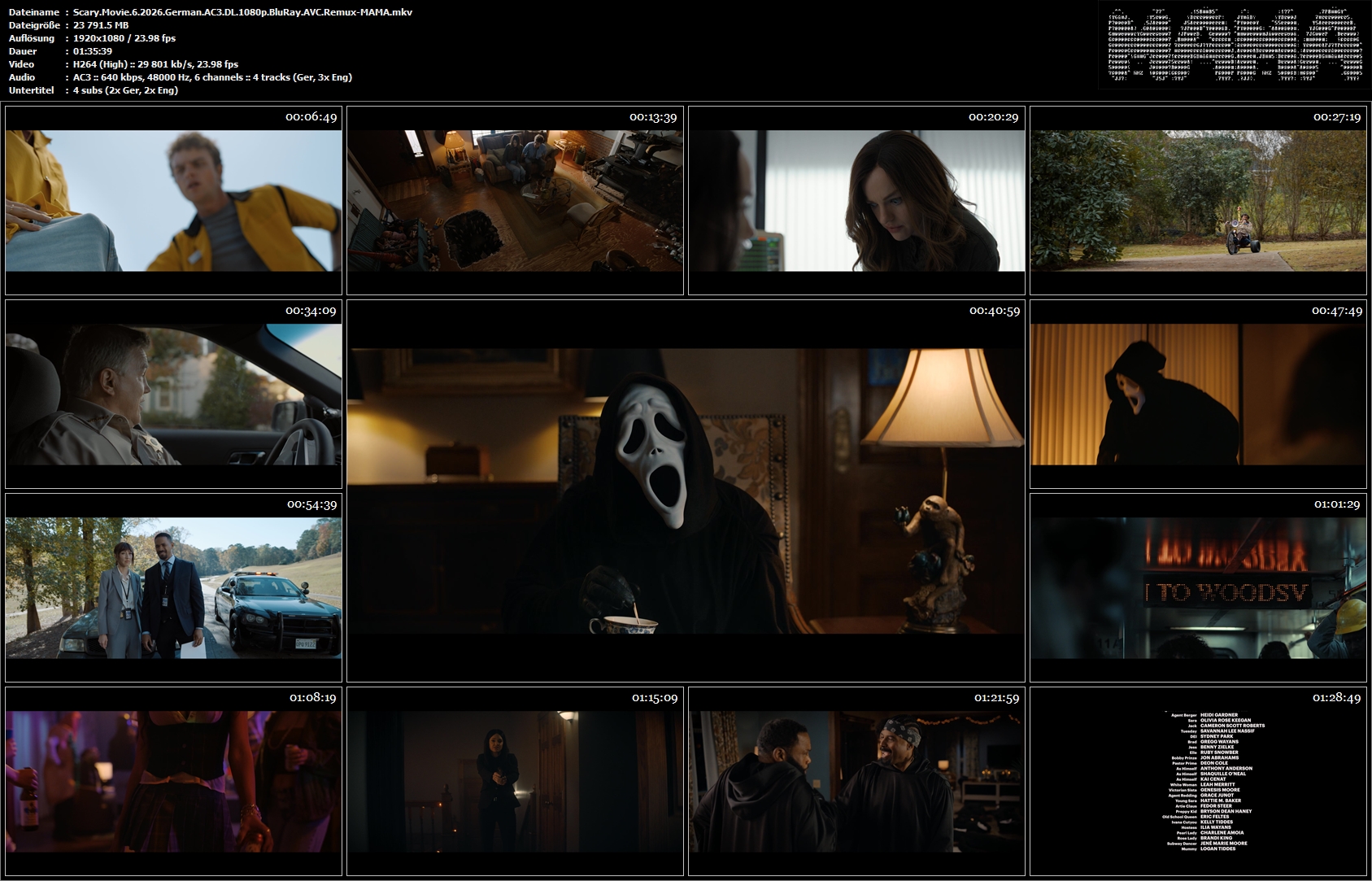Screen dimensions: 1372x881
Task: Select the large Ghostface thumbnail at 00:40:59
Action: coord(686,491)
